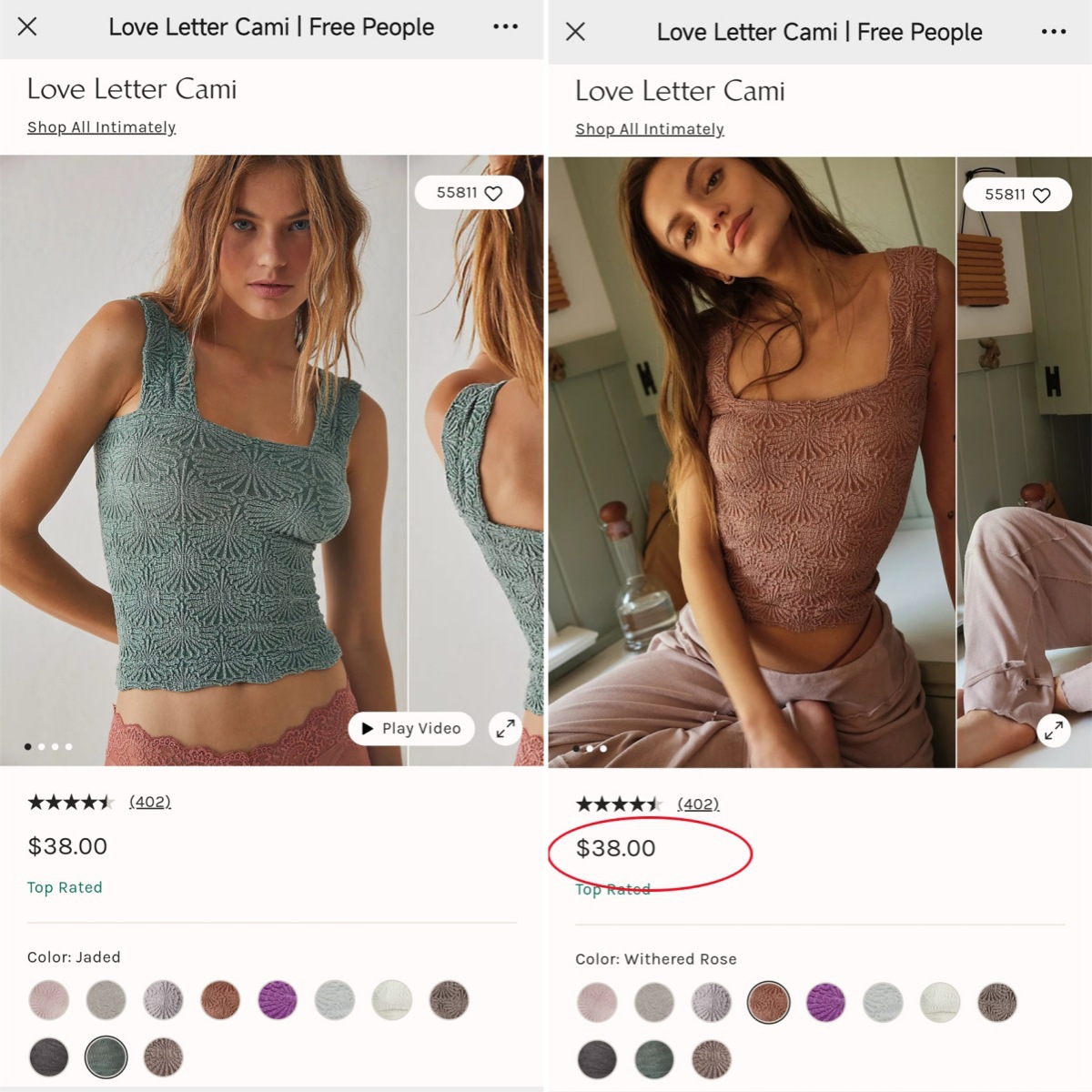Choose the selected Jaded green swatch
1092x1092 pixels.
(x=106, y=1057)
